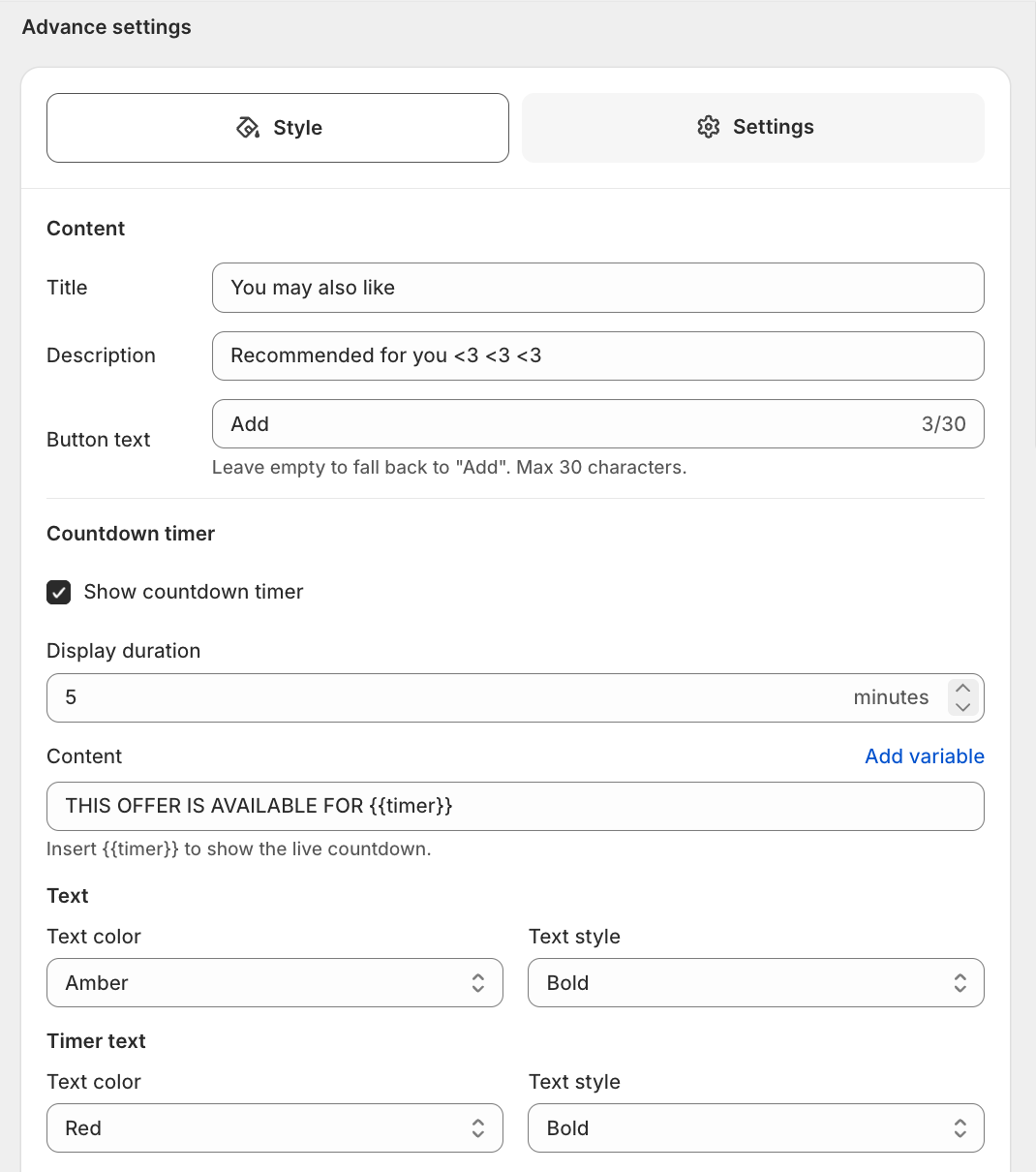Click the 3/30 character counter
The width and height of the screenshot is (1036, 1172).
[944, 424]
